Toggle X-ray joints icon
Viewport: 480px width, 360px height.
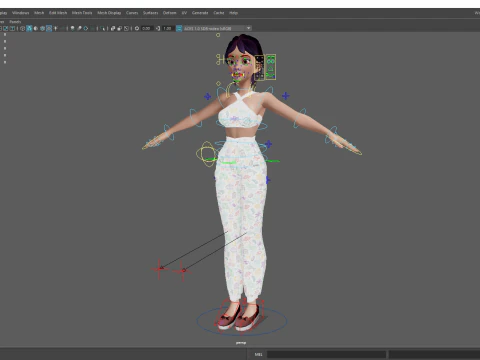(126, 28)
